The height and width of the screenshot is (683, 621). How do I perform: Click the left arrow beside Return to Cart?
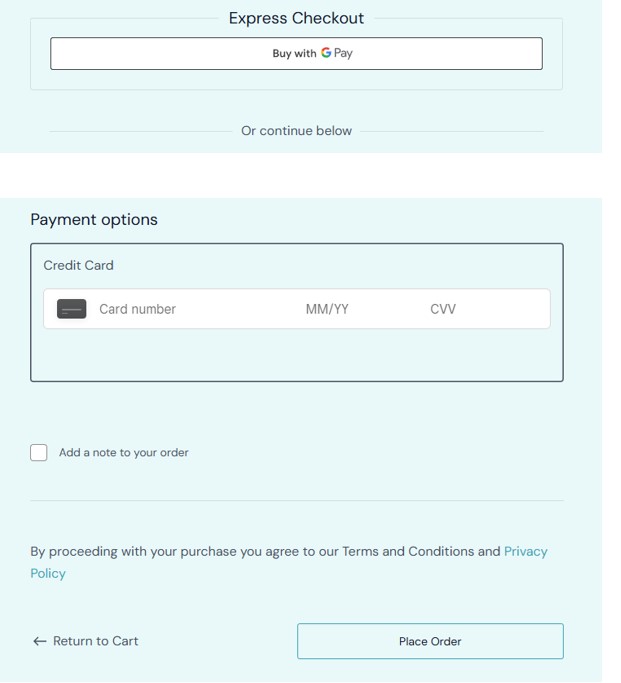pos(40,641)
